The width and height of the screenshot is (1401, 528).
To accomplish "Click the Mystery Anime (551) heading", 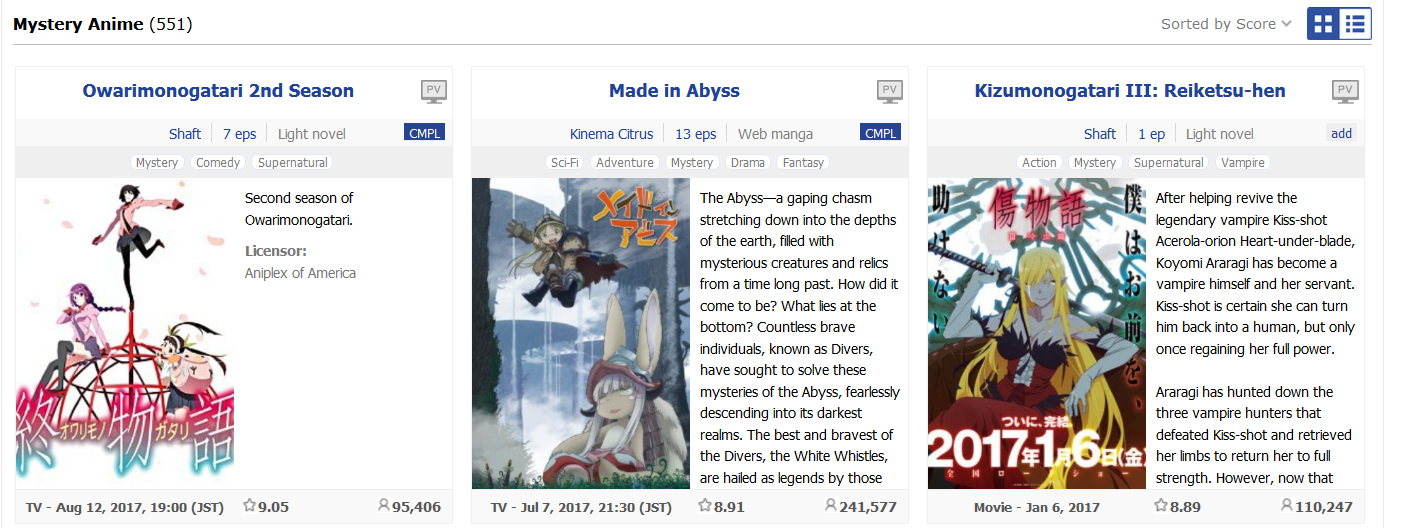I will 103,24.
